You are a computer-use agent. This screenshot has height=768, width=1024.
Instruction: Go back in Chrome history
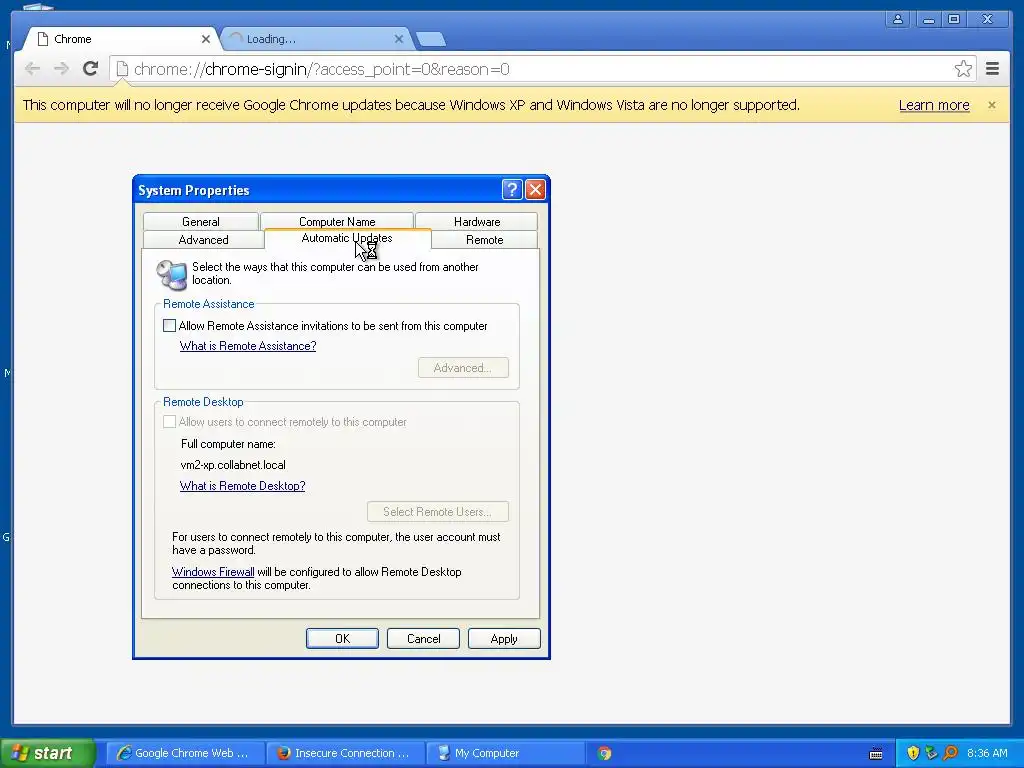click(x=33, y=69)
